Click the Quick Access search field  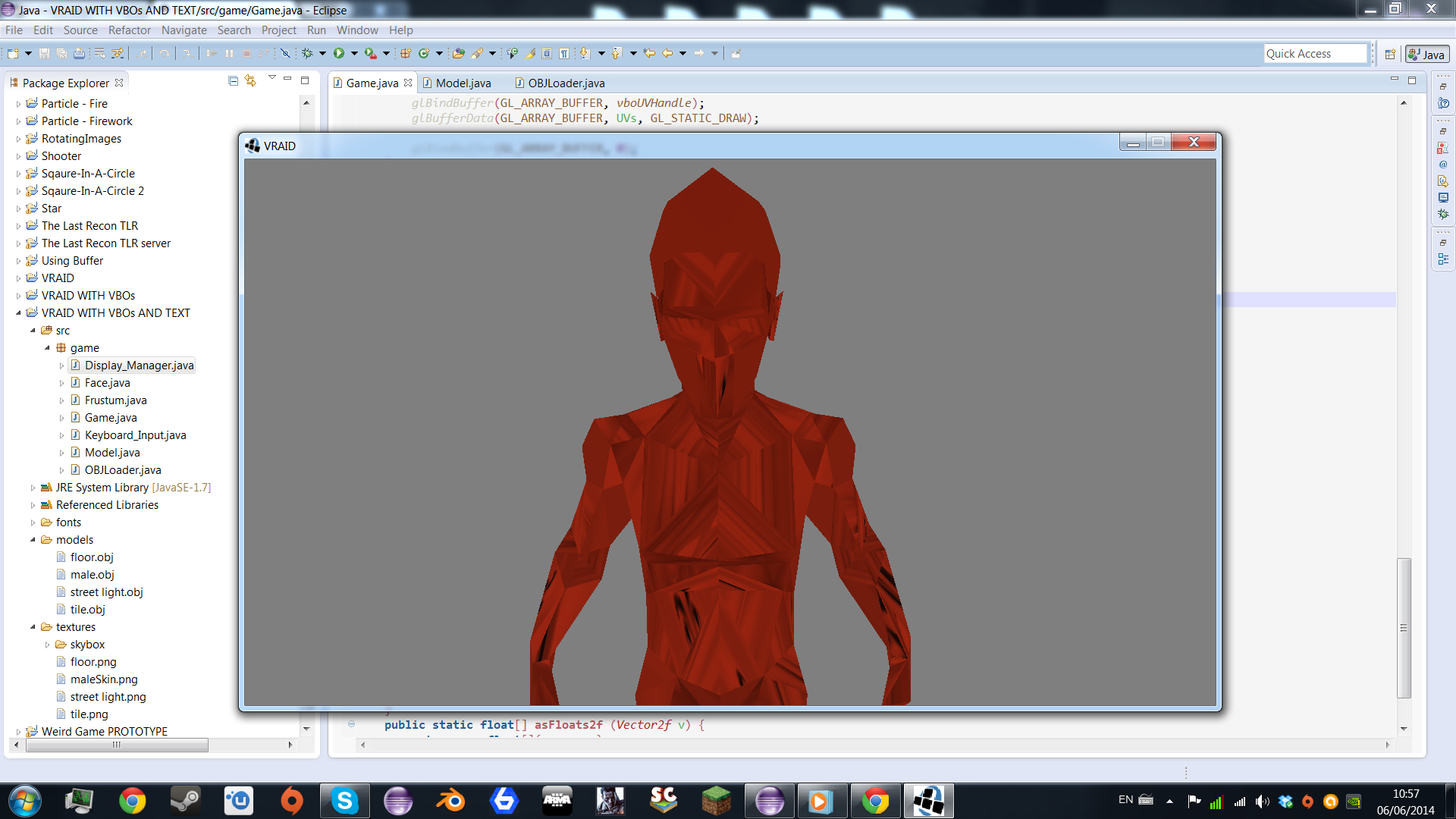pos(1315,54)
